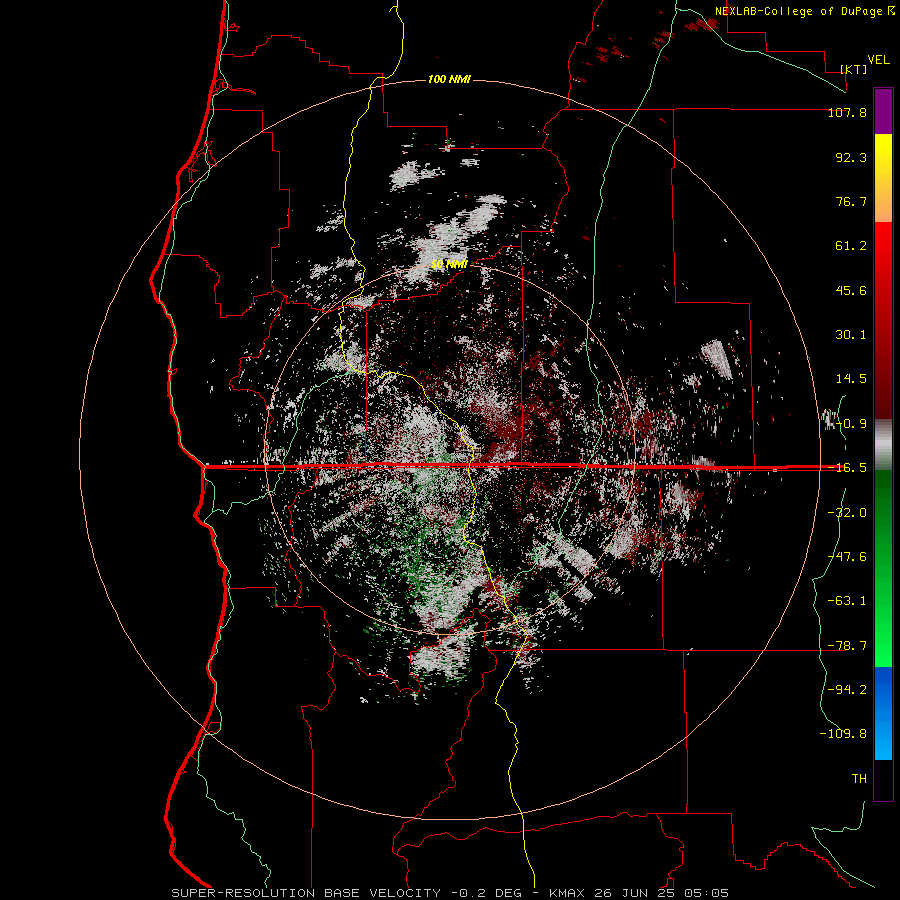Select the 92.3 legend value
This screenshot has width=900, height=900.
851,157
